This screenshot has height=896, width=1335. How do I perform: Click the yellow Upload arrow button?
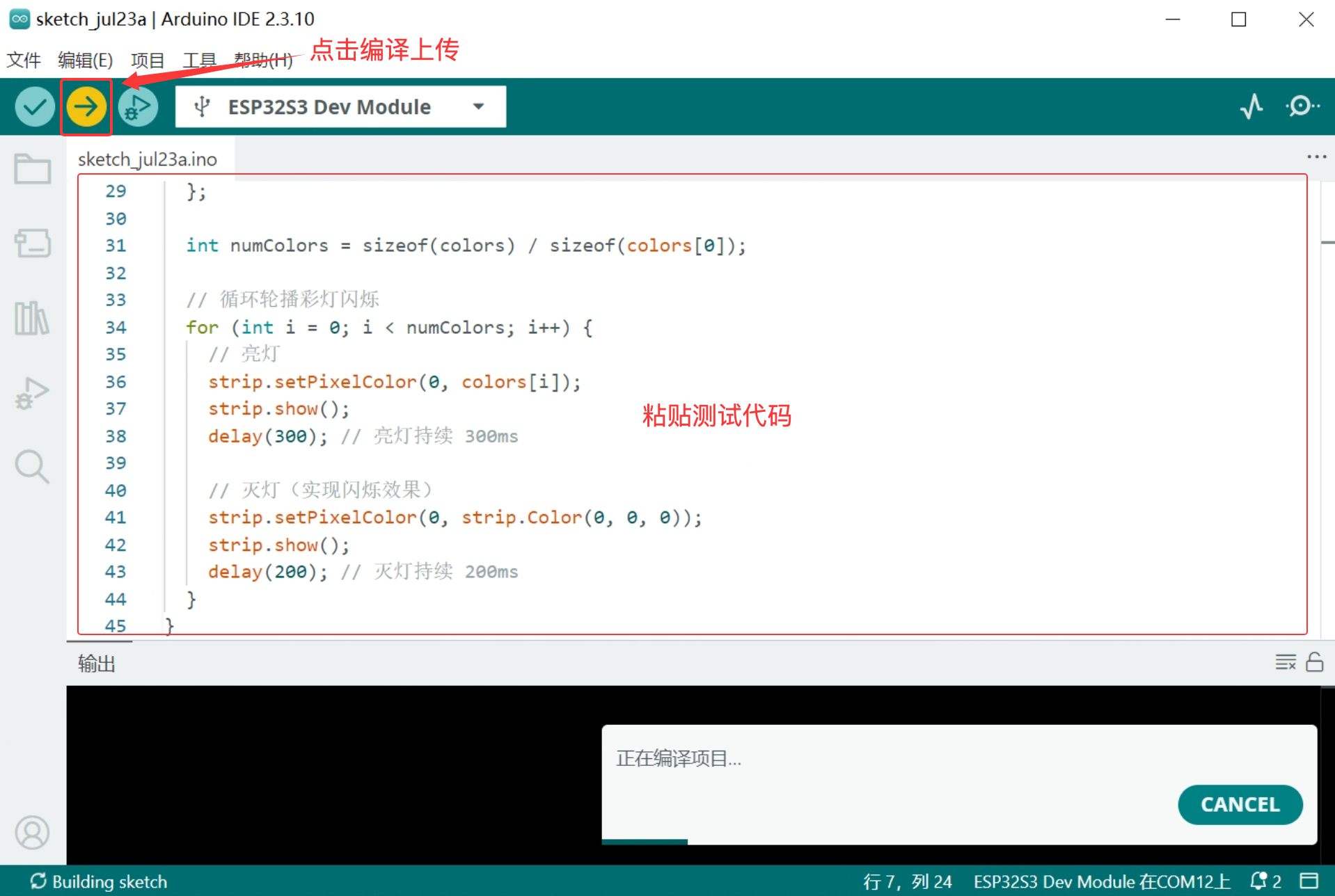click(86, 107)
